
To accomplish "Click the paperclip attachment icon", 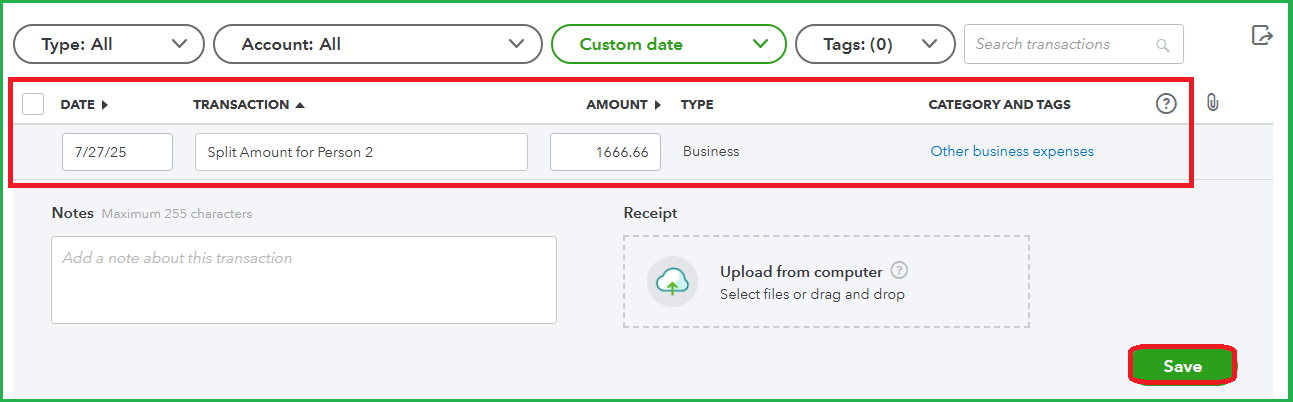I will [1212, 104].
